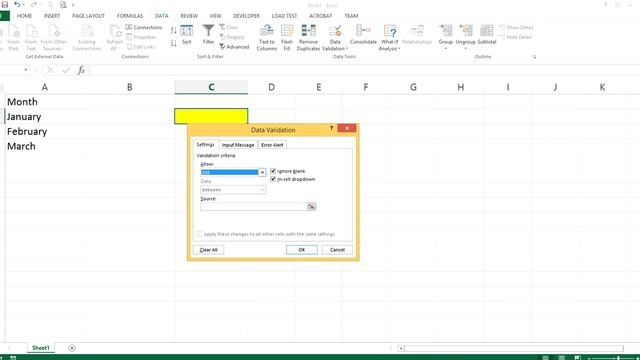Switch to PAGE LAYOUT tab

click(x=89, y=16)
